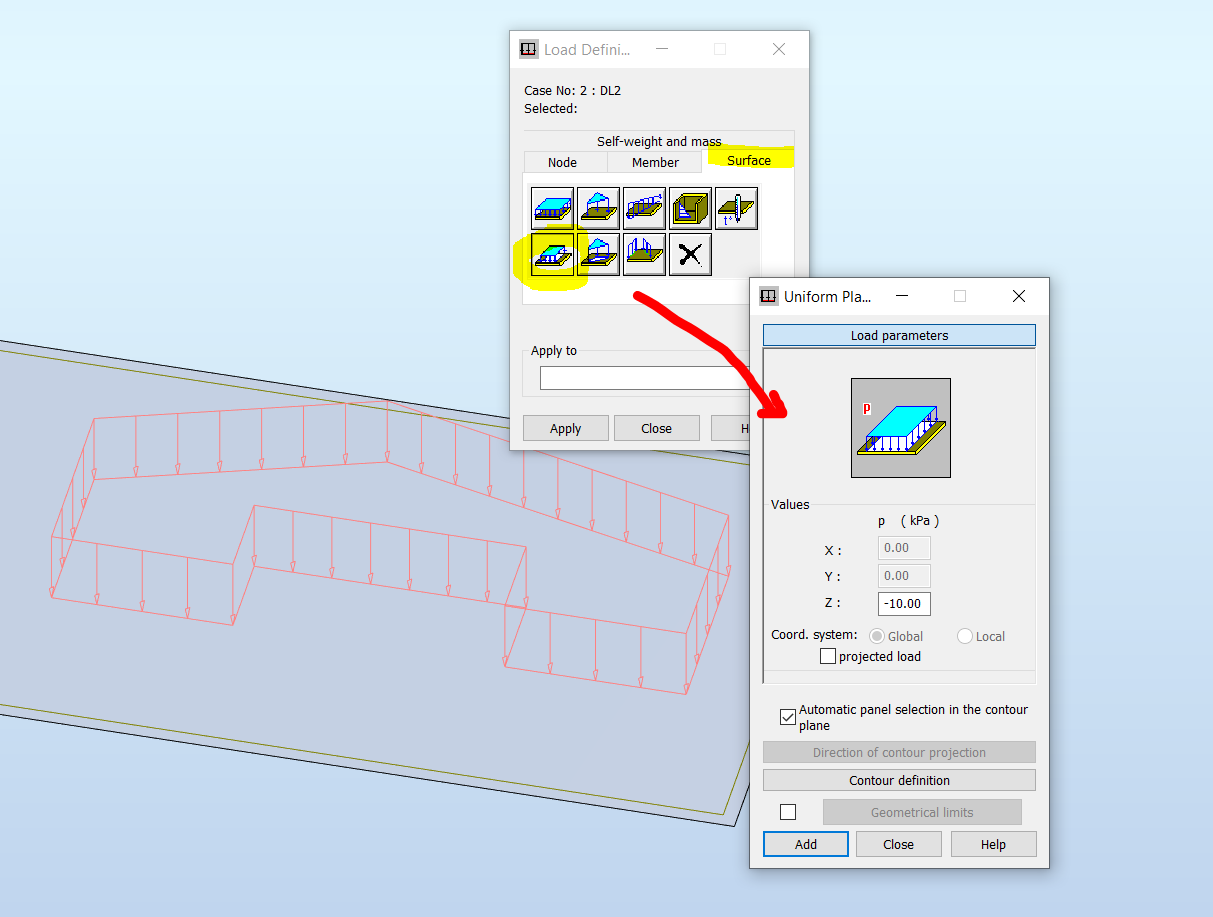
Task: Edit the Z load value field
Action: click(903, 603)
